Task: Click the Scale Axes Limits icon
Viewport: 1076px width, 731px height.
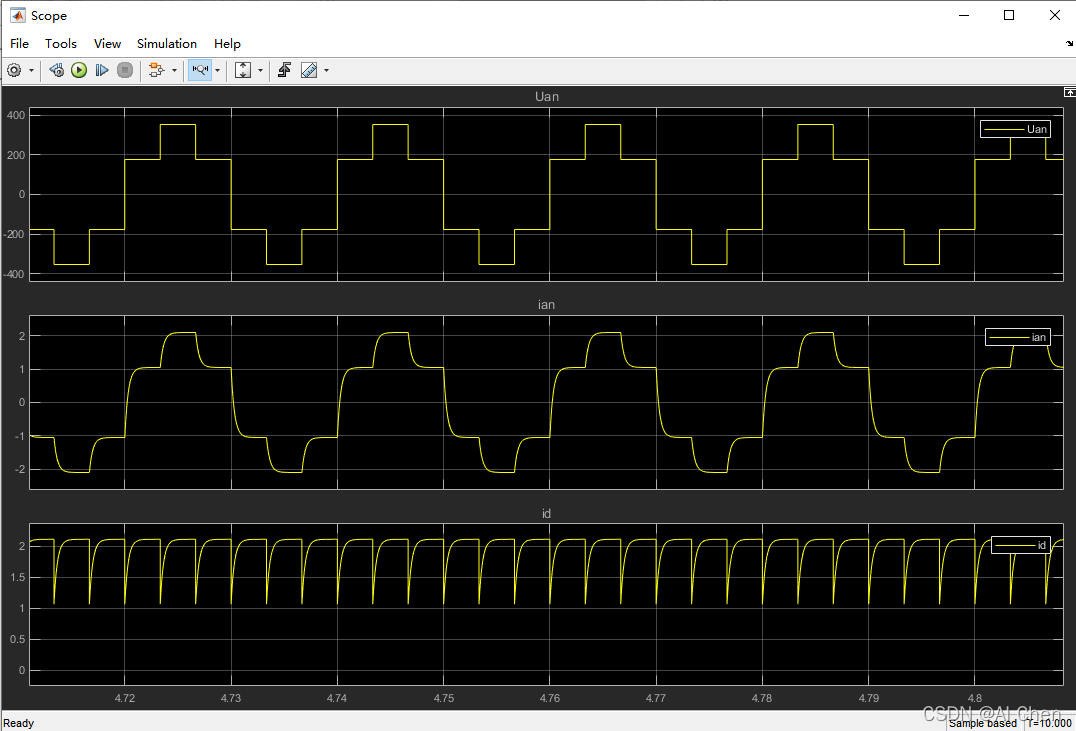Action: point(243,70)
